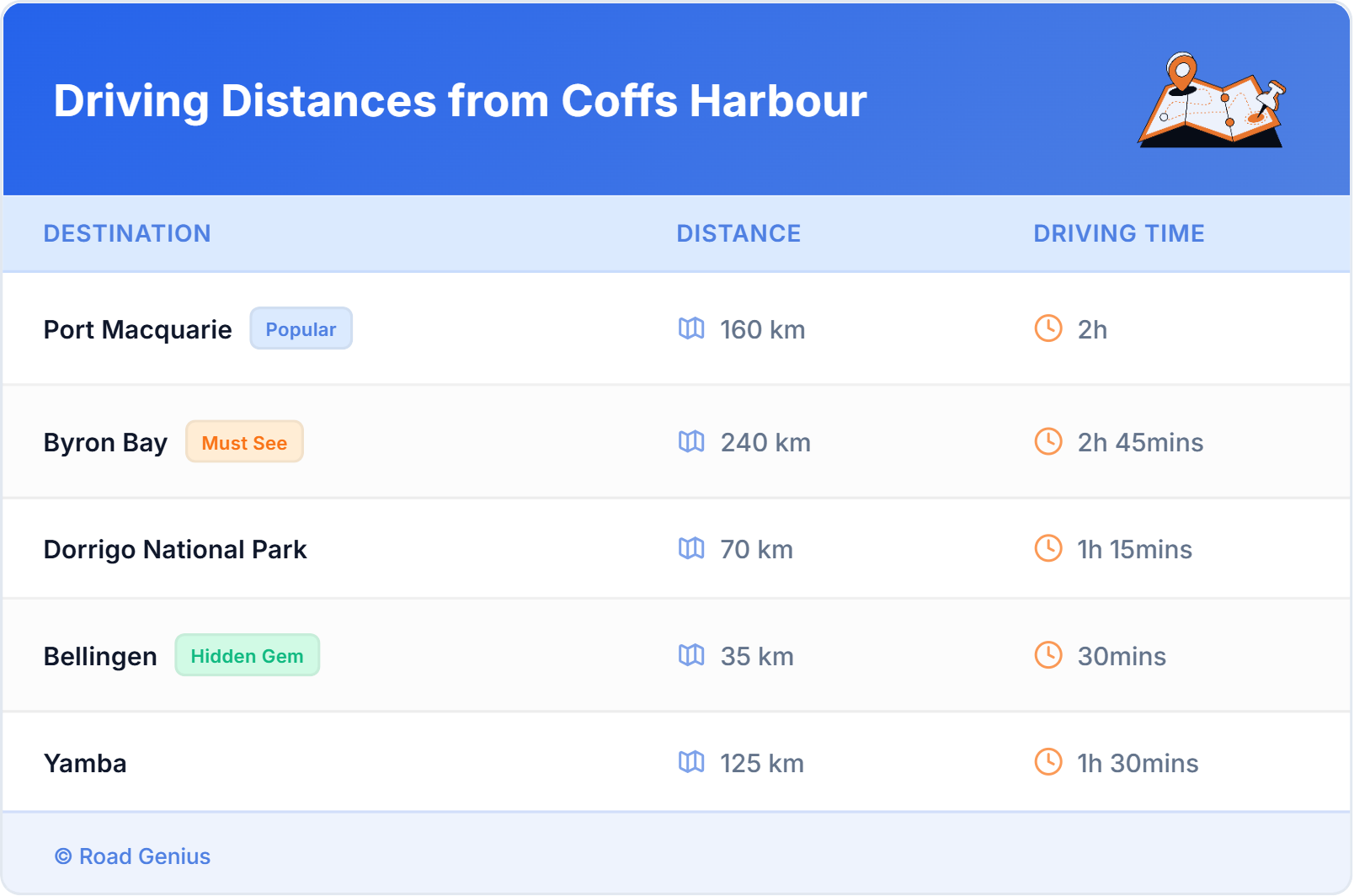Screen dimensions: 1354x896
Task: Click the map icon next to Byron Bay's 240 km
Action: click(x=692, y=441)
